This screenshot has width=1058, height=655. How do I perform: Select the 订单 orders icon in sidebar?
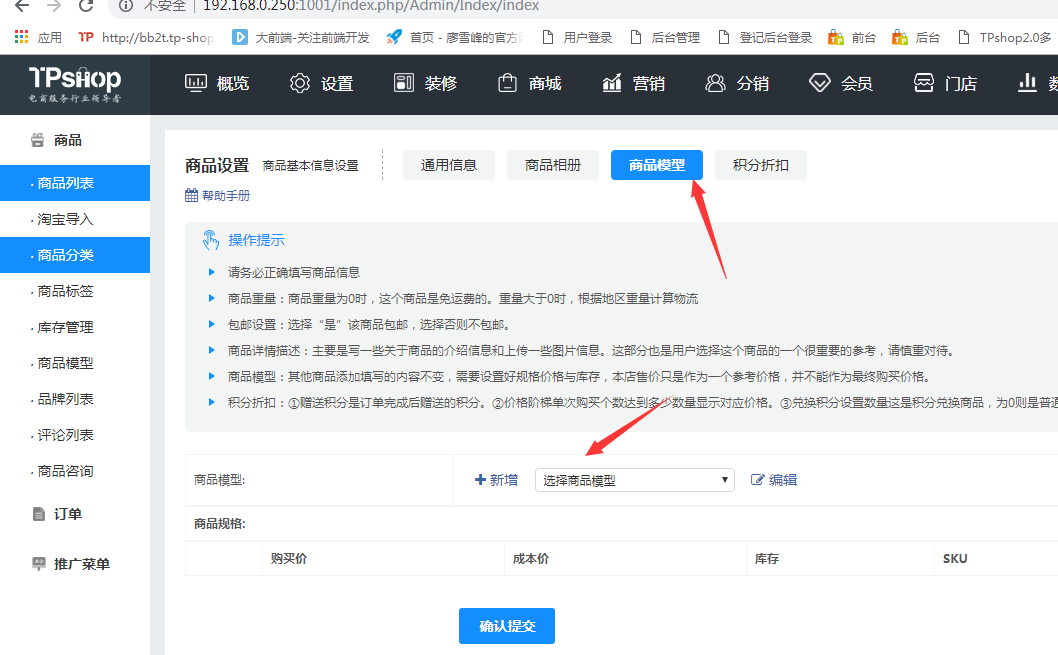click(37, 513)
